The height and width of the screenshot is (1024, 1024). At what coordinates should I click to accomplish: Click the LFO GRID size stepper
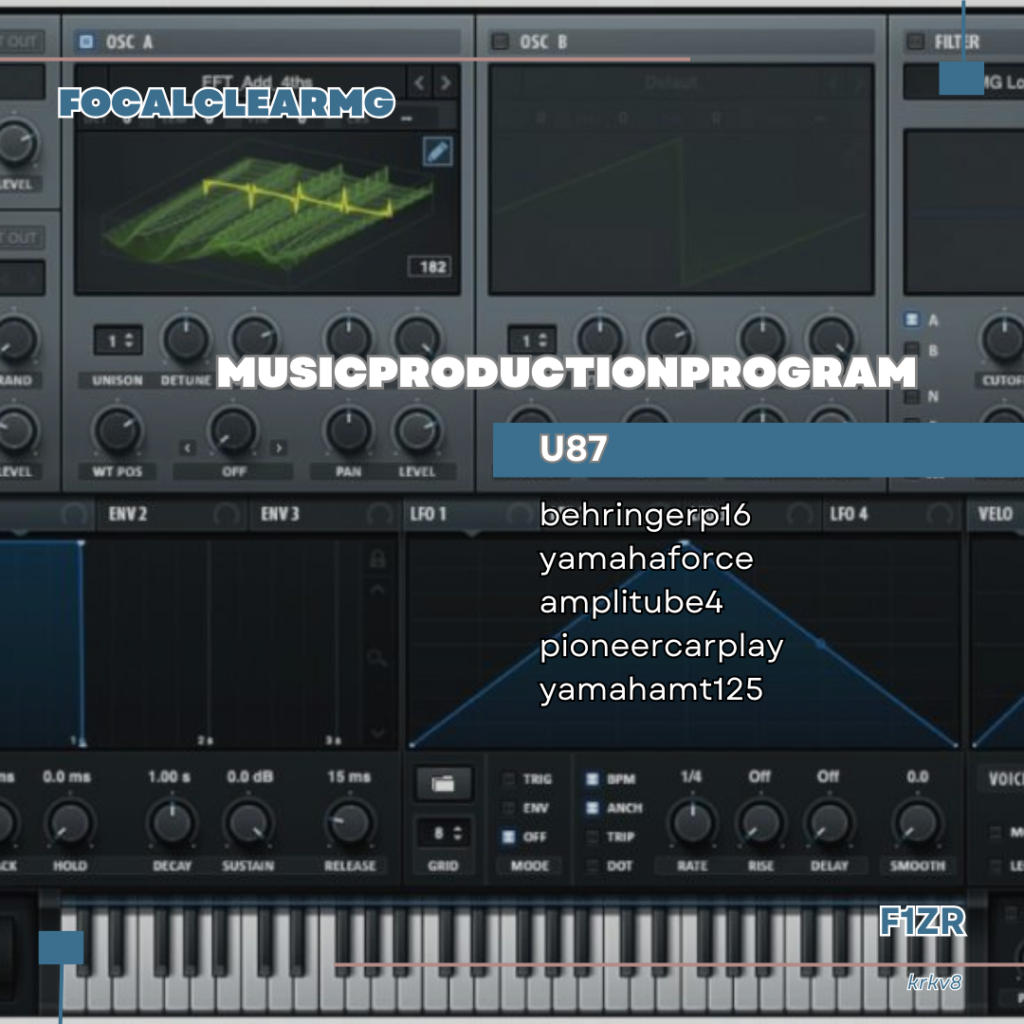click(443, 833)
